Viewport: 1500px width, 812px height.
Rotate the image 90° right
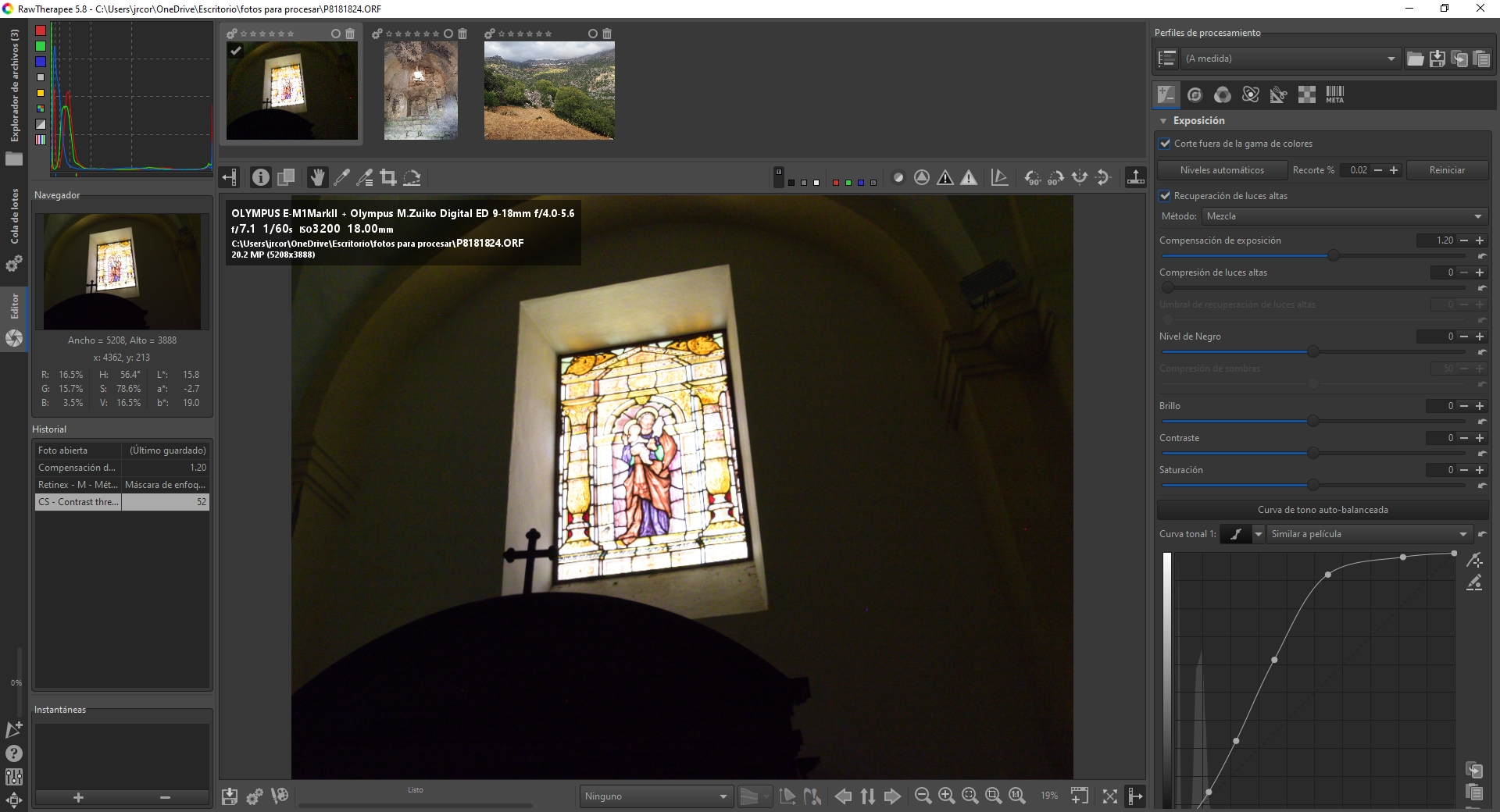(1056, 177)
